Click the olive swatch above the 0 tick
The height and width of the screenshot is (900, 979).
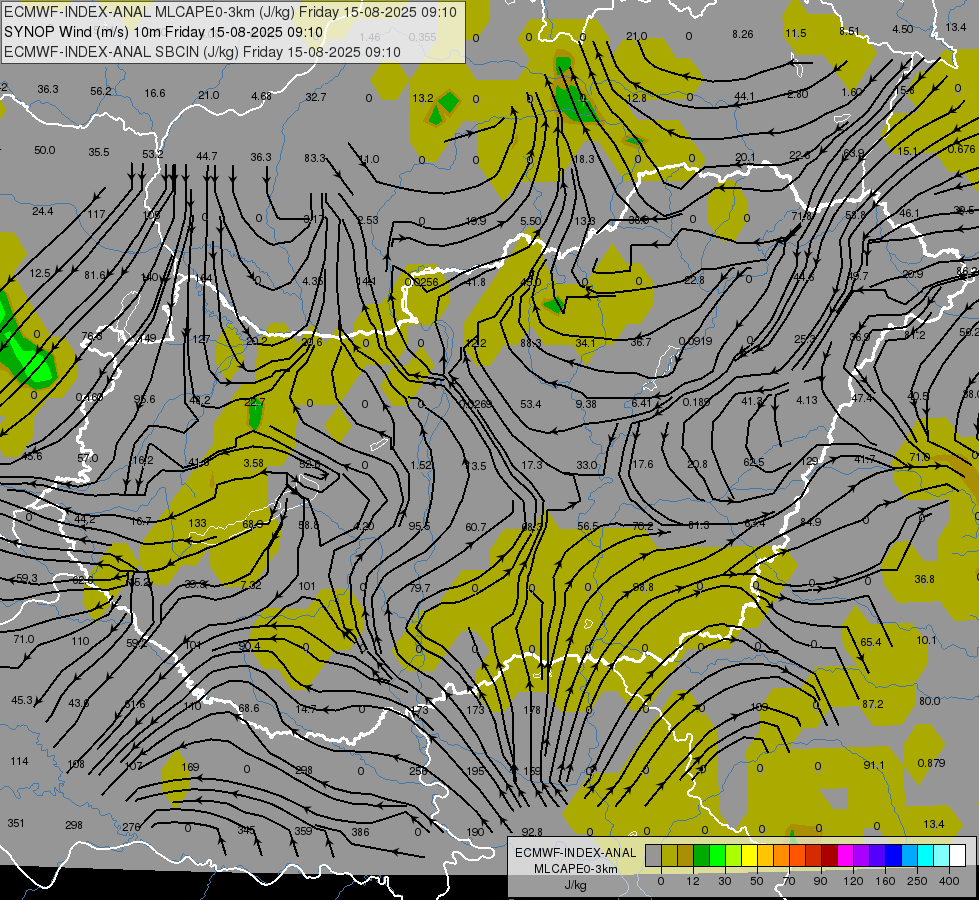[x=669, y=856]
